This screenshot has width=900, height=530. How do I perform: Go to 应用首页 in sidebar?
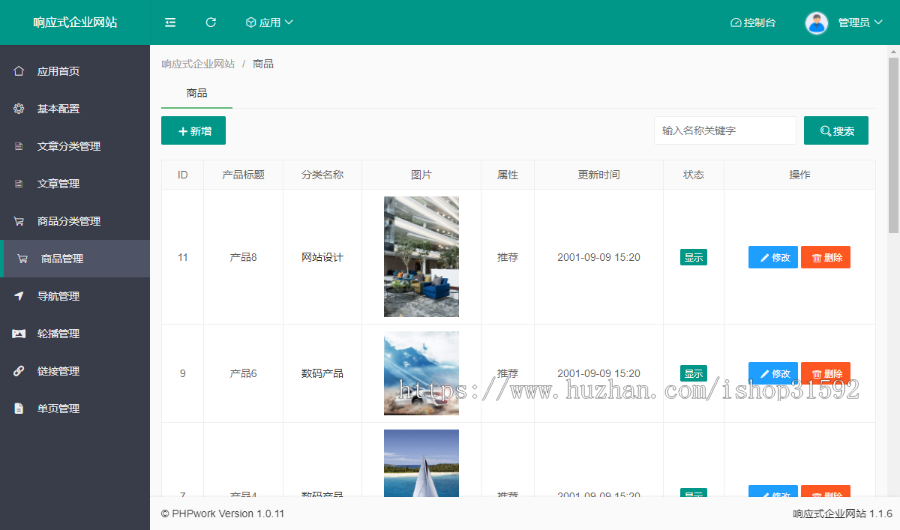58,71
